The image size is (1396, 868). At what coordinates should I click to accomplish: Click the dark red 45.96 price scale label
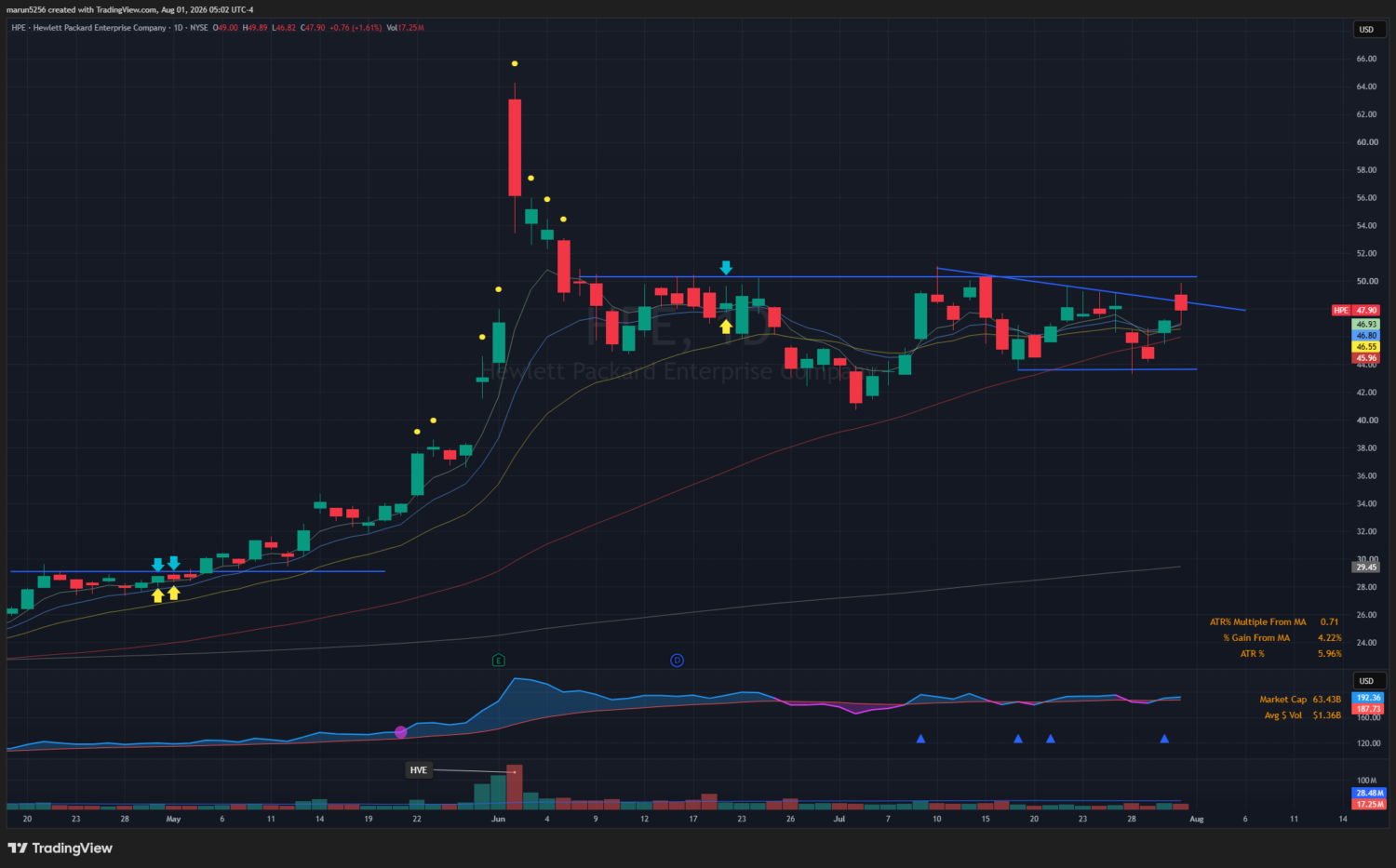[1366, 358]
